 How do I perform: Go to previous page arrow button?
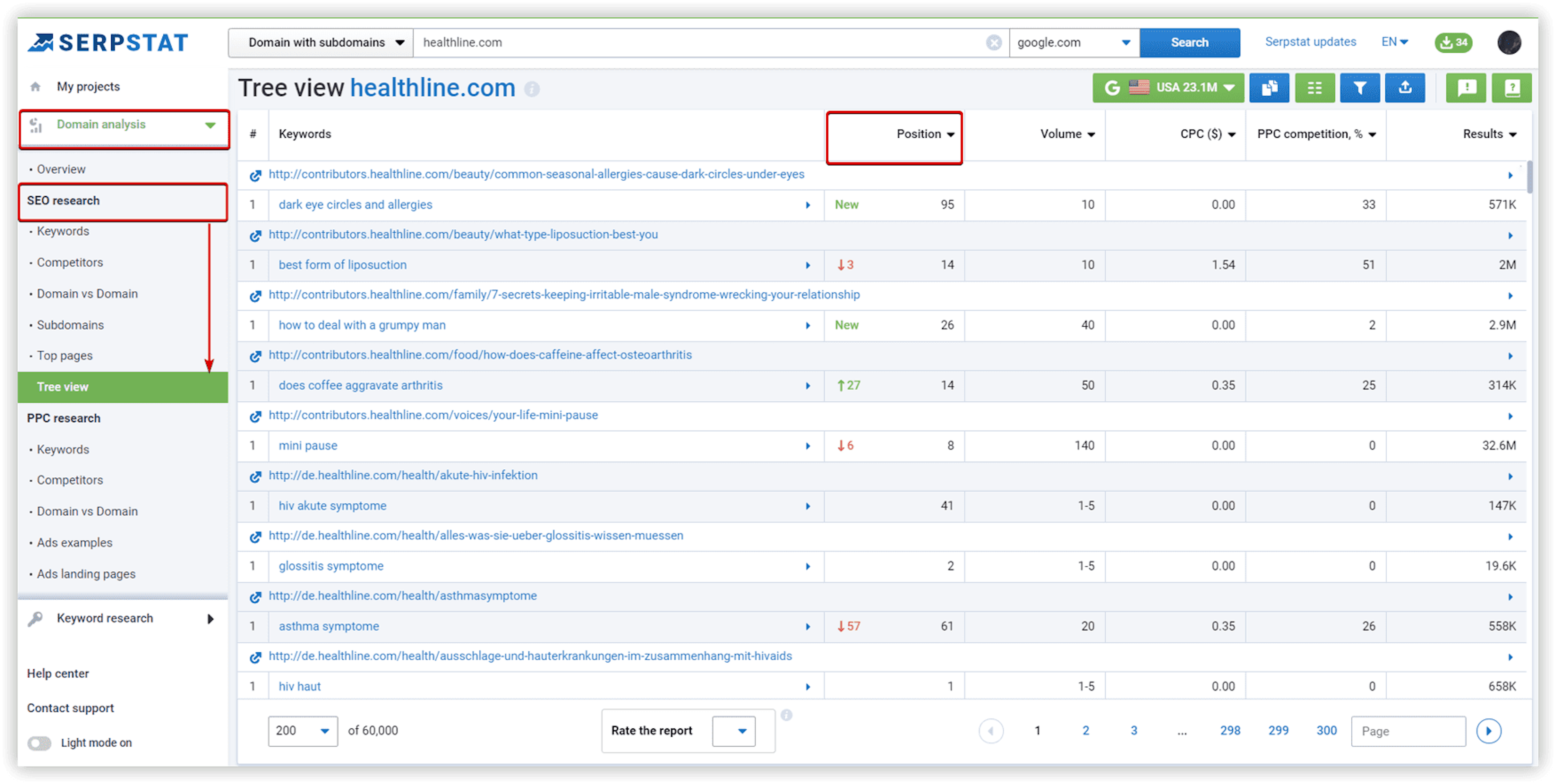coord(991,731)
